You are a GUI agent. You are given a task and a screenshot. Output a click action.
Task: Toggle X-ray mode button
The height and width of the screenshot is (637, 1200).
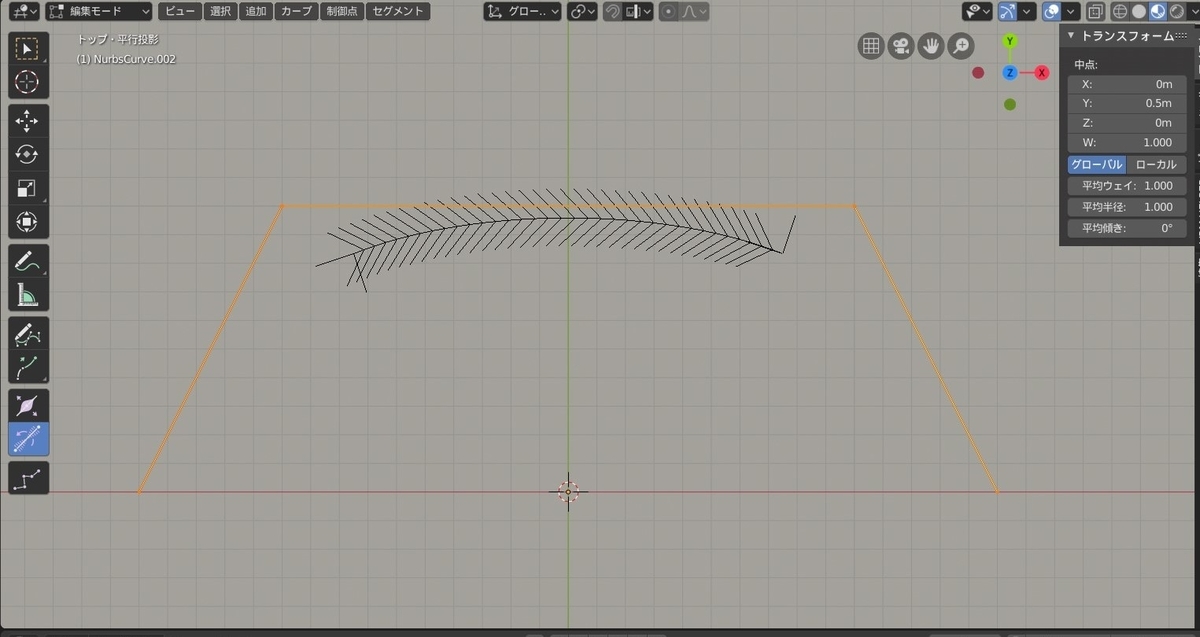point(1095,12)
